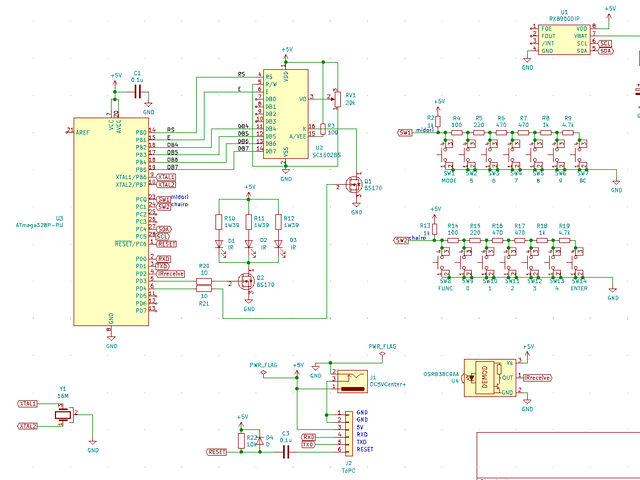Select the D1 IR LED symbol
640x480 pixels.
pyautogui.click(x=219, y=241)
